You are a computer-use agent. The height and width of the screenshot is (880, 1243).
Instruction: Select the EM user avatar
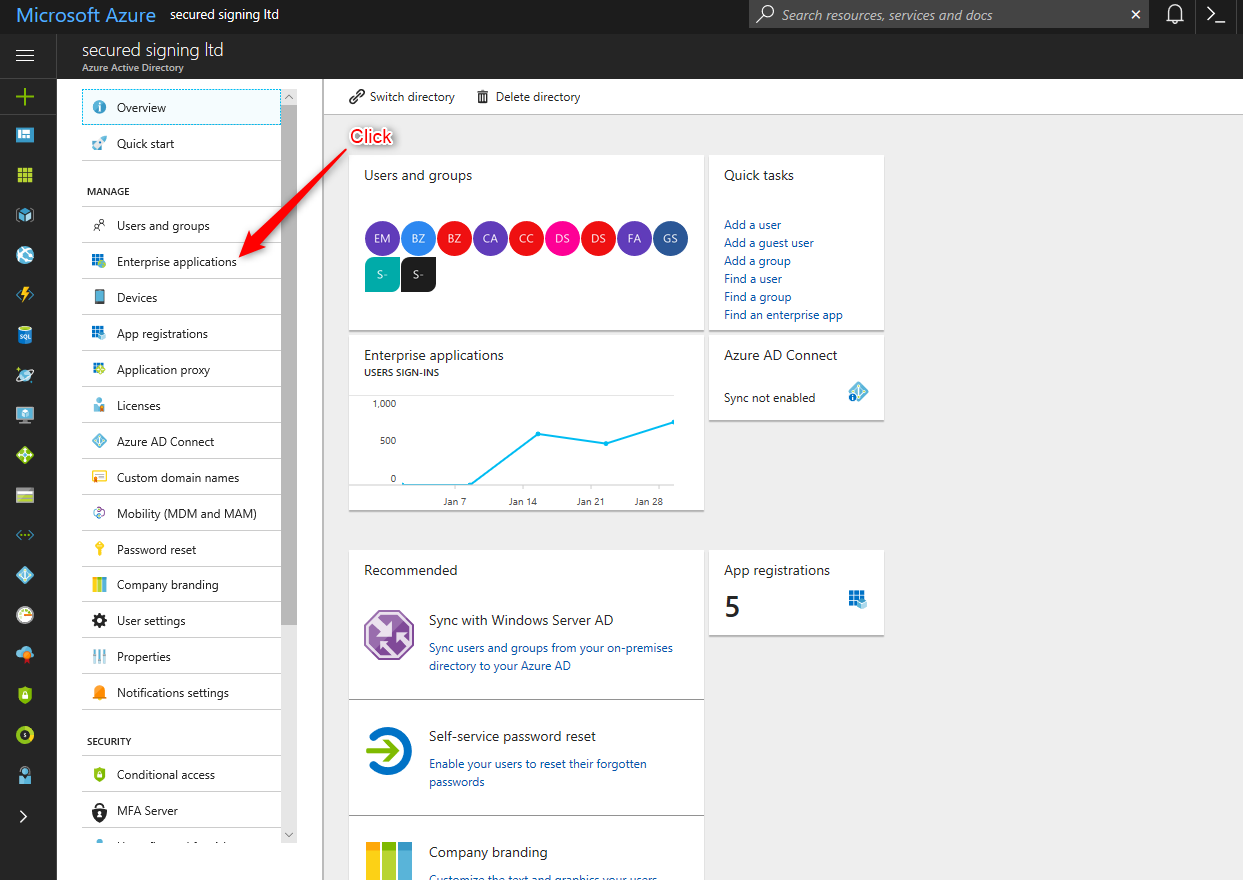[382, 238]
